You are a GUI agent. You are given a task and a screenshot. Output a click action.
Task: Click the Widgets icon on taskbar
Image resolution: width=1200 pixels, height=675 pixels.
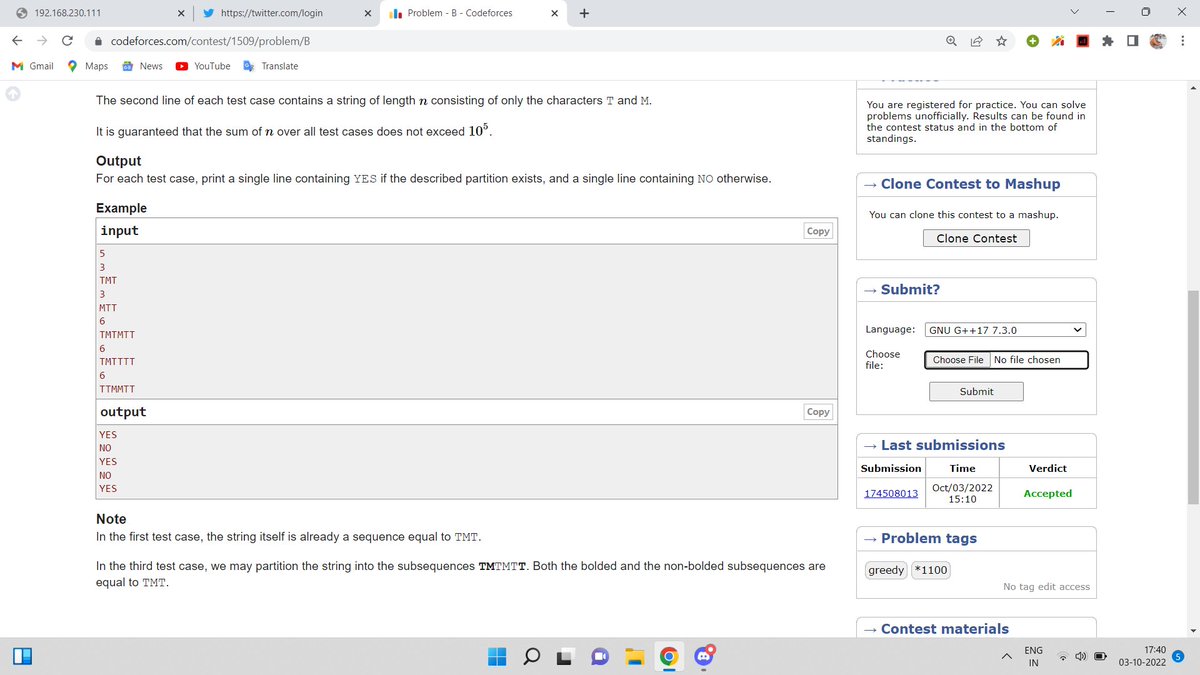pos(22,657)
